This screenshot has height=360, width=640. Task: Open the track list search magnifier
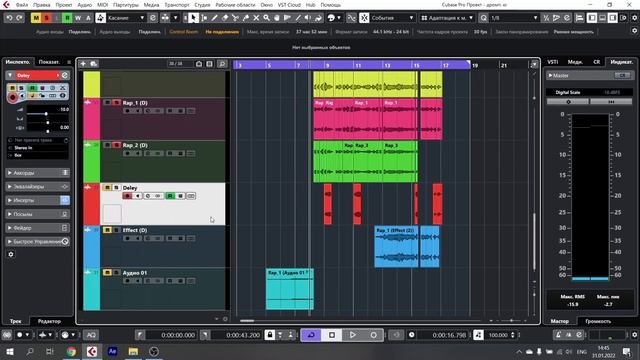tap(222, 64)
